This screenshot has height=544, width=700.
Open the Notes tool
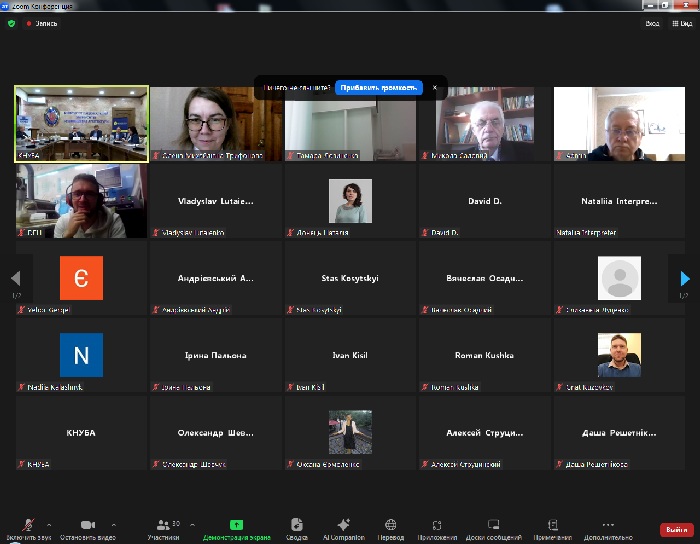coord(553,525)
